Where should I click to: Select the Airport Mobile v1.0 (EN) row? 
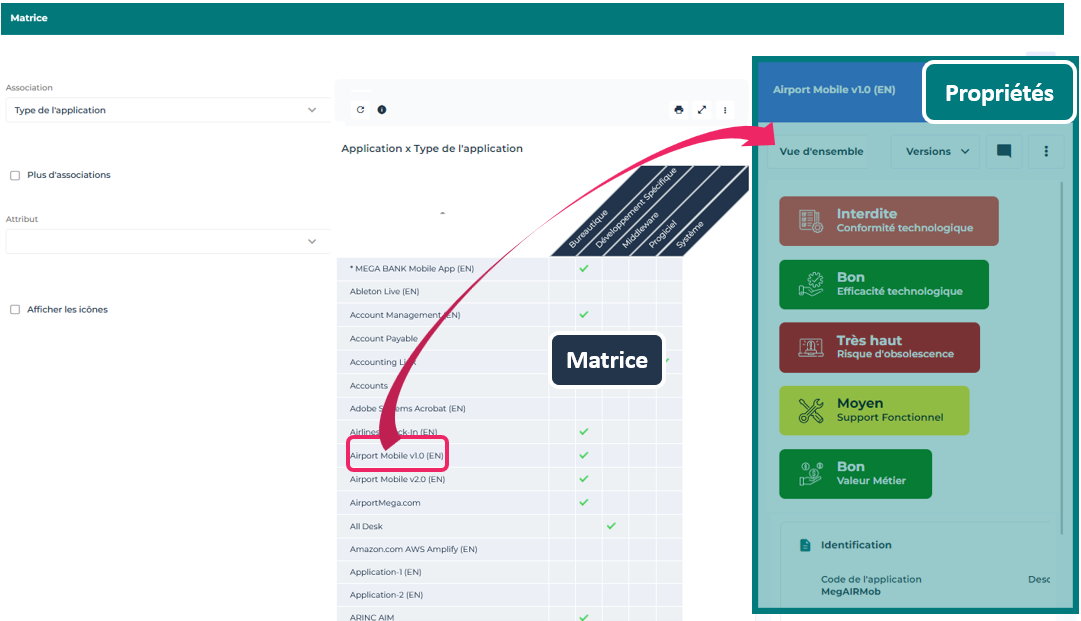tap(397, 456)
